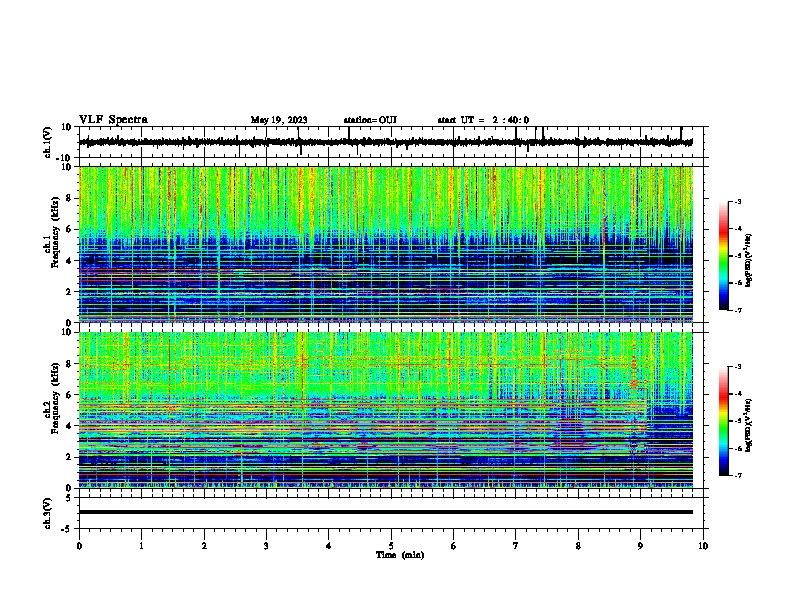792x612 pixels.
Task: Click the 'ch.1(V)' waveform axis label
Action: pyautogui.click(x=48, y=142)
